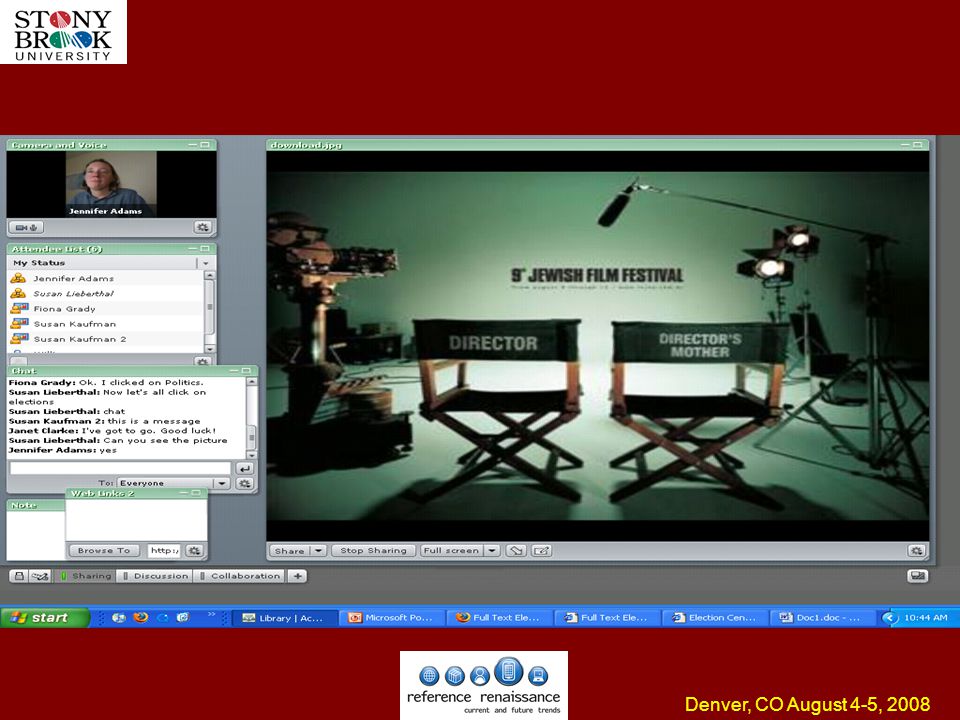Click Firefox icon in quick launch

(x=141, y=617)
